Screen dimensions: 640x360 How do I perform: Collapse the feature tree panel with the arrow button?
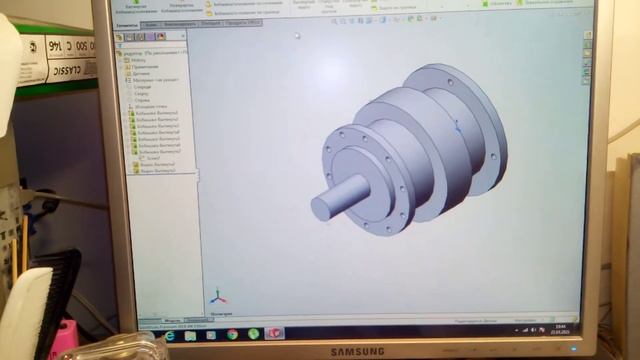(182, 36)
